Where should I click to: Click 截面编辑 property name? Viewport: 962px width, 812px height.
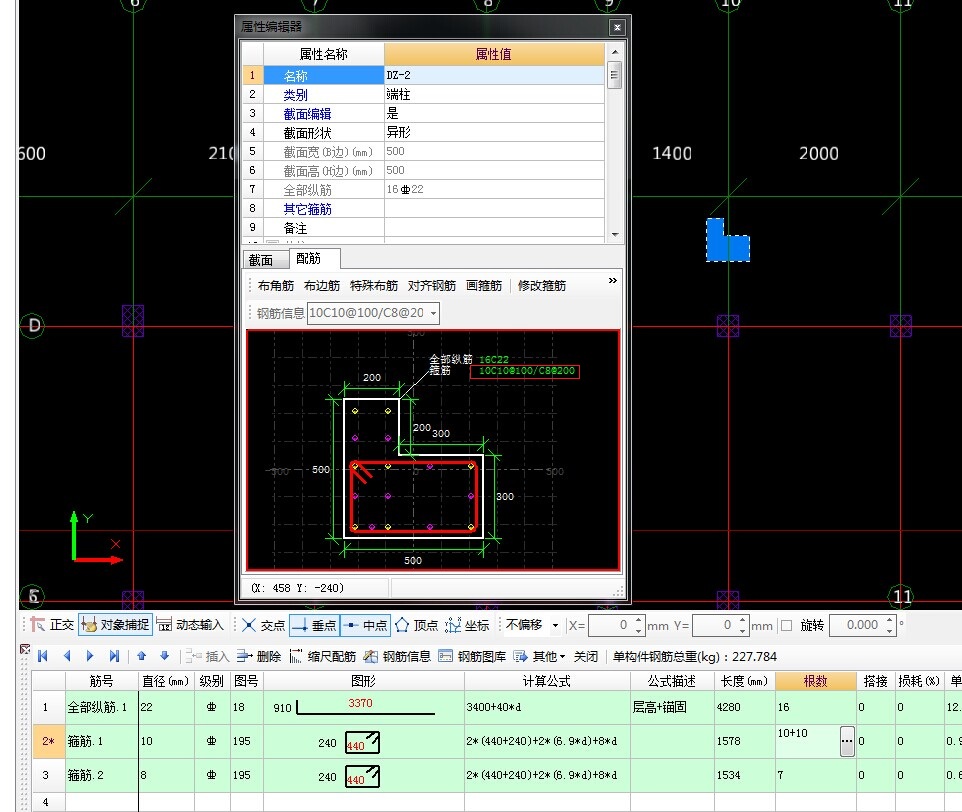click(x=307, y=113)
